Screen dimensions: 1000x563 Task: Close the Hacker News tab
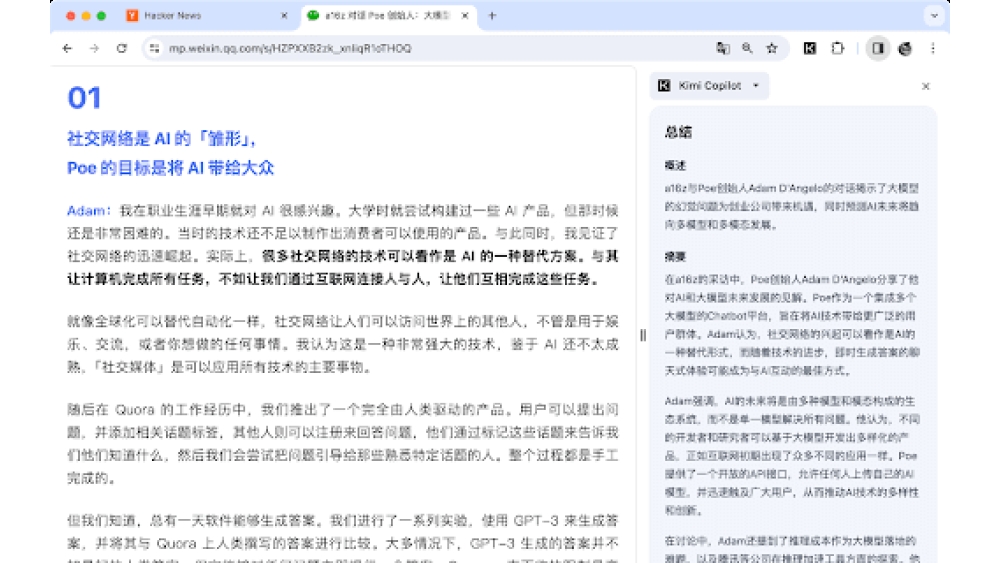coord(284,15)
